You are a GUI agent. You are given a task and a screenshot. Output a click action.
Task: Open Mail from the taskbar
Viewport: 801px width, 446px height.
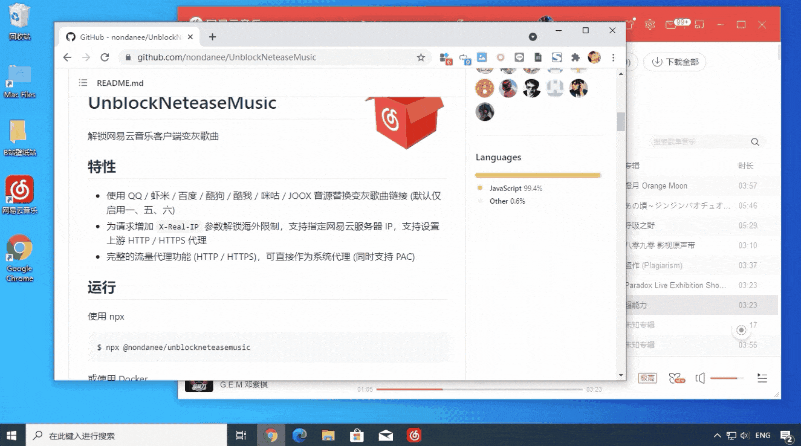[386, 435]
